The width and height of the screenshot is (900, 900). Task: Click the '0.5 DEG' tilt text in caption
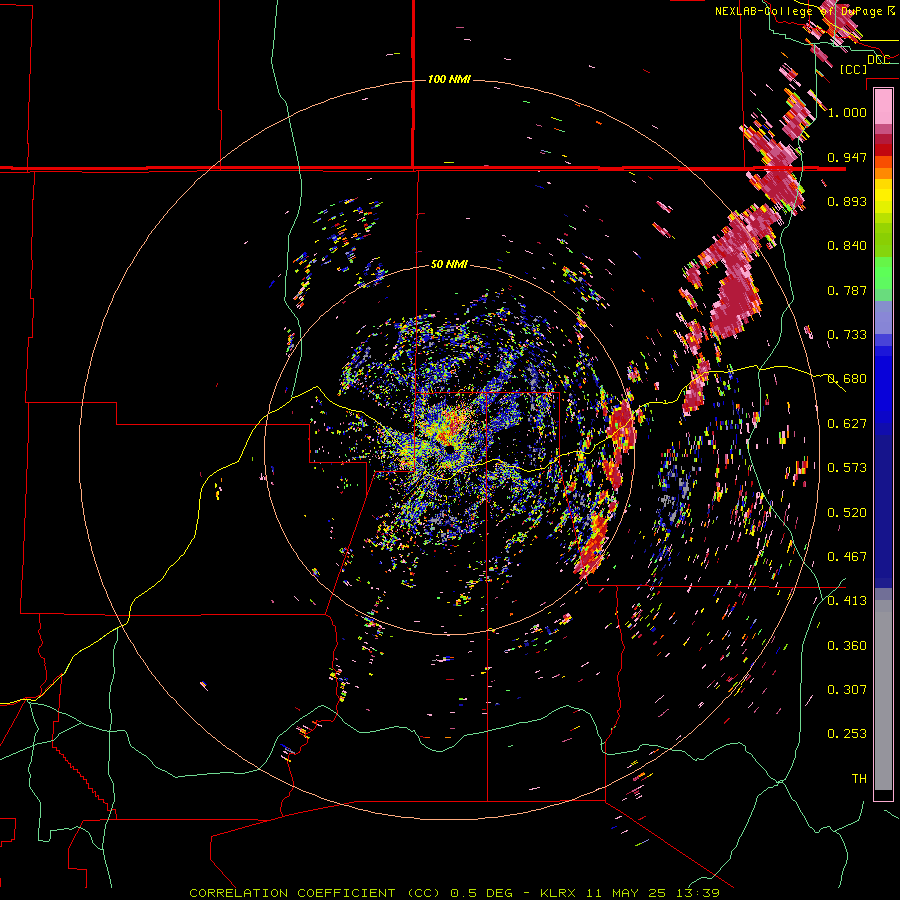click(483, 893)
